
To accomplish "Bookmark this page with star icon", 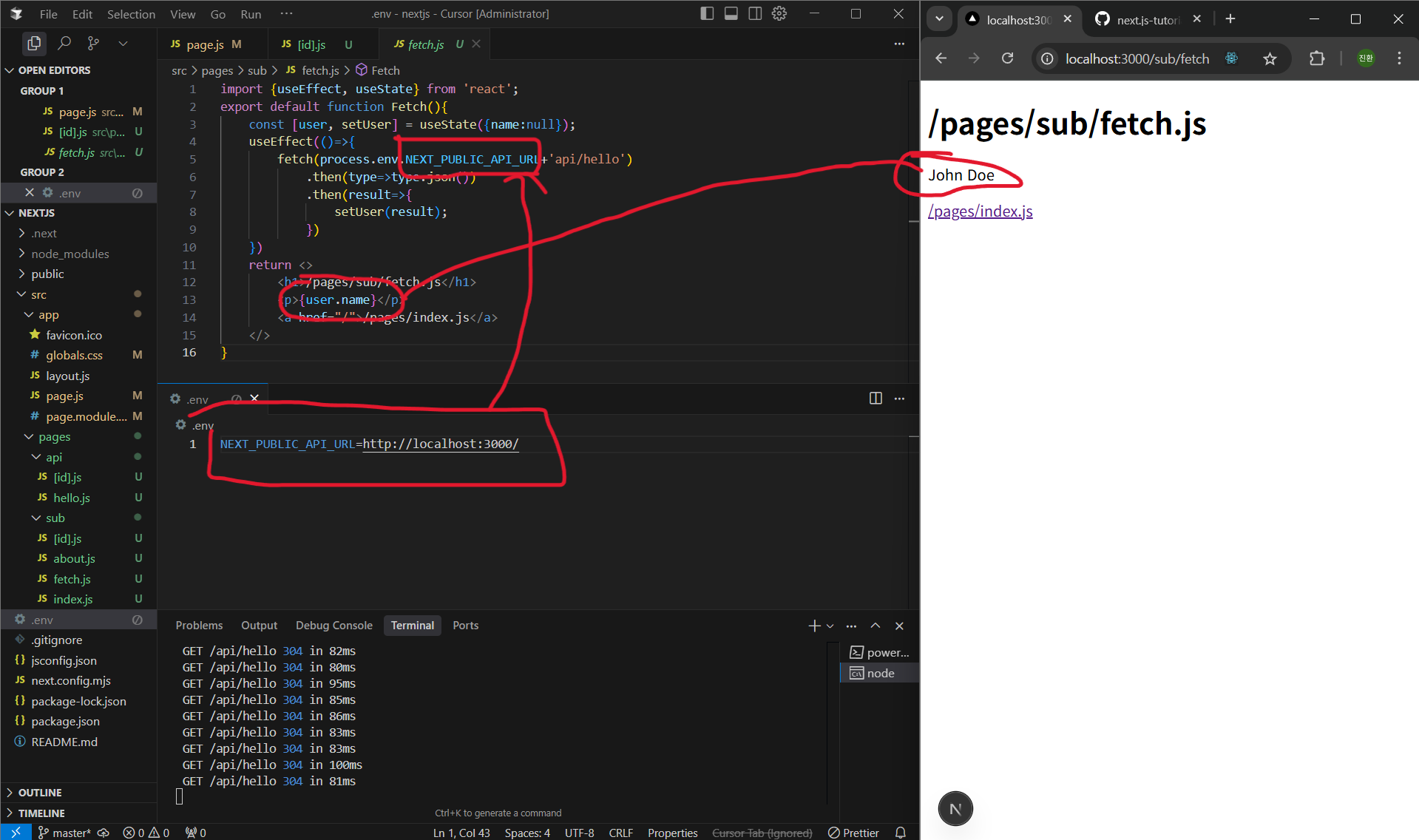I will coord(1270,58).
